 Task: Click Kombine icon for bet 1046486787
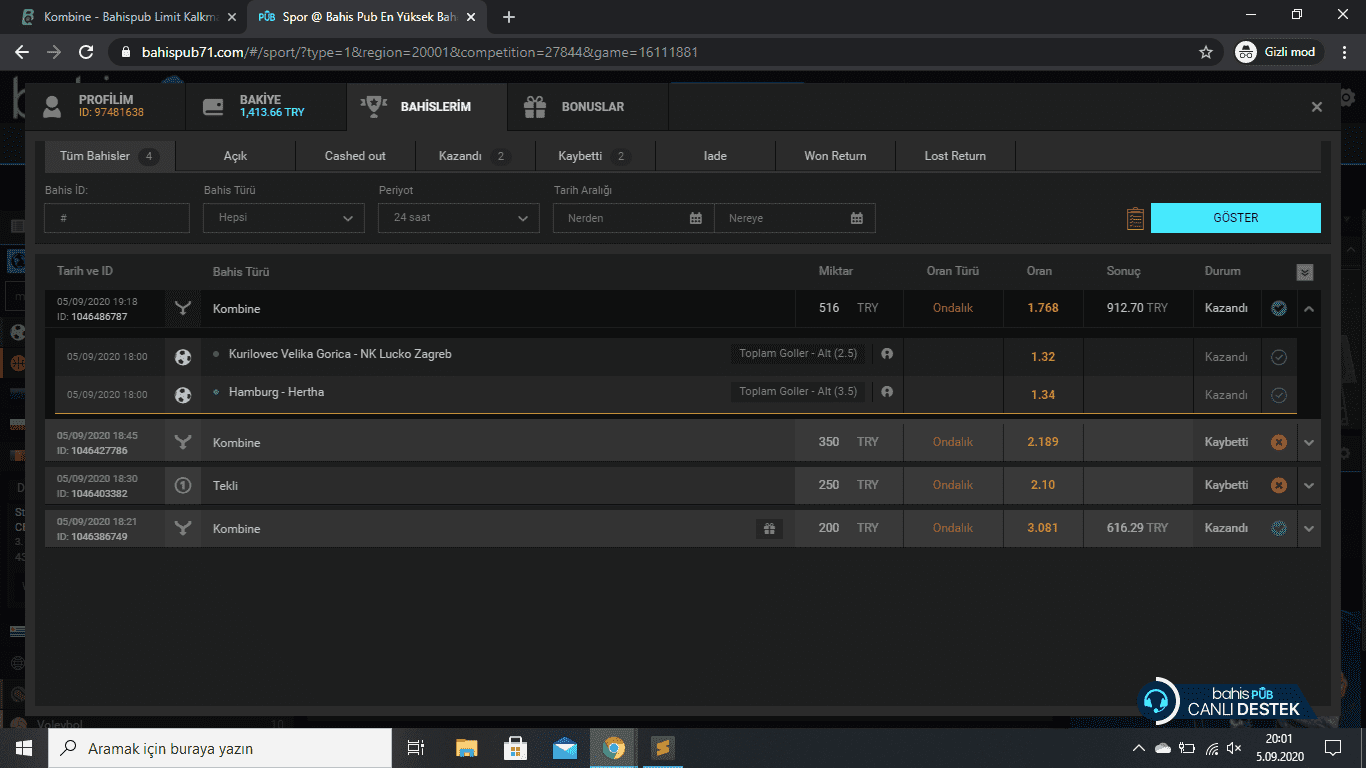183,308
